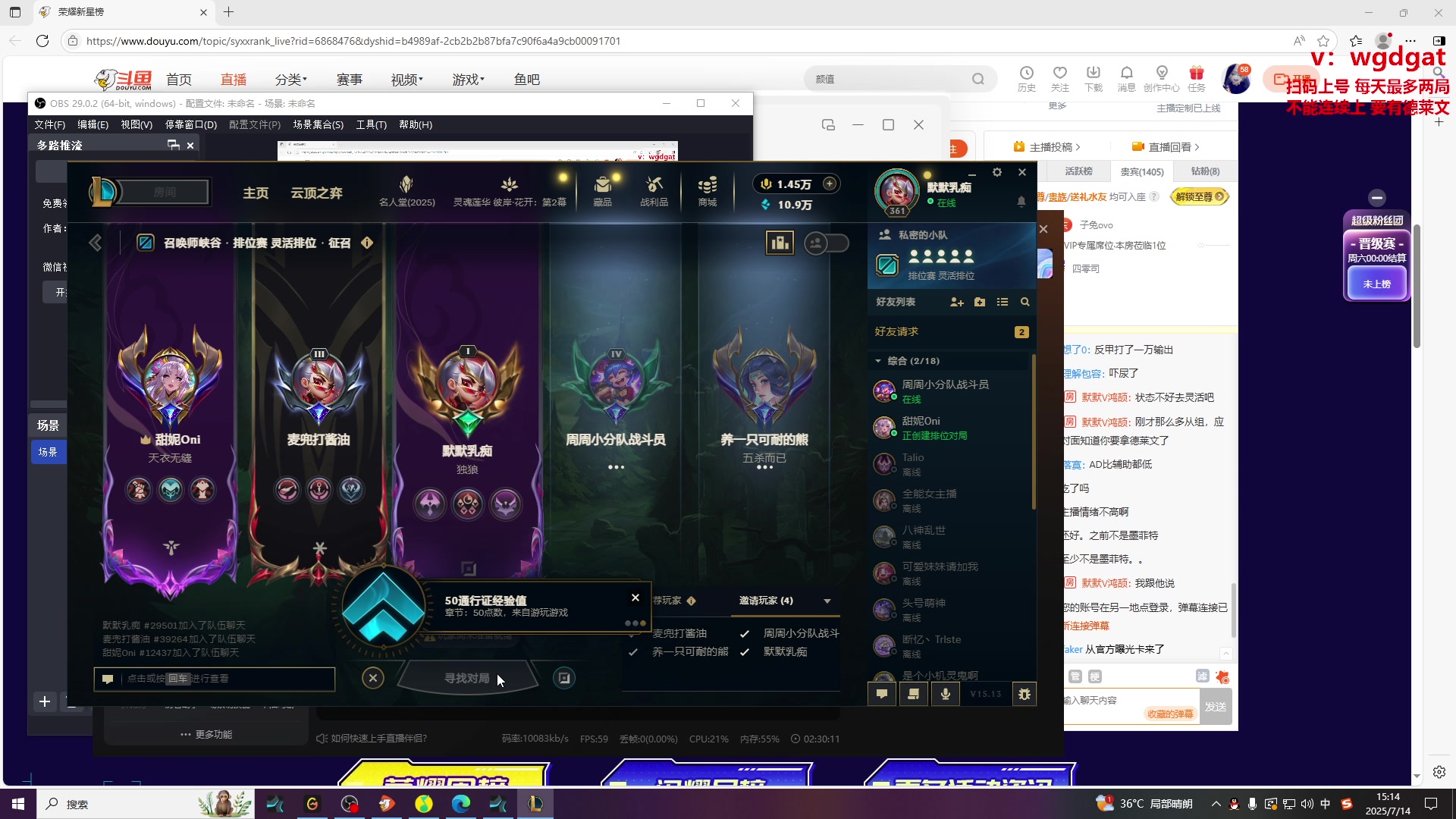Open the Douyu 游戏 dropdown

click(x=469, y=80)
